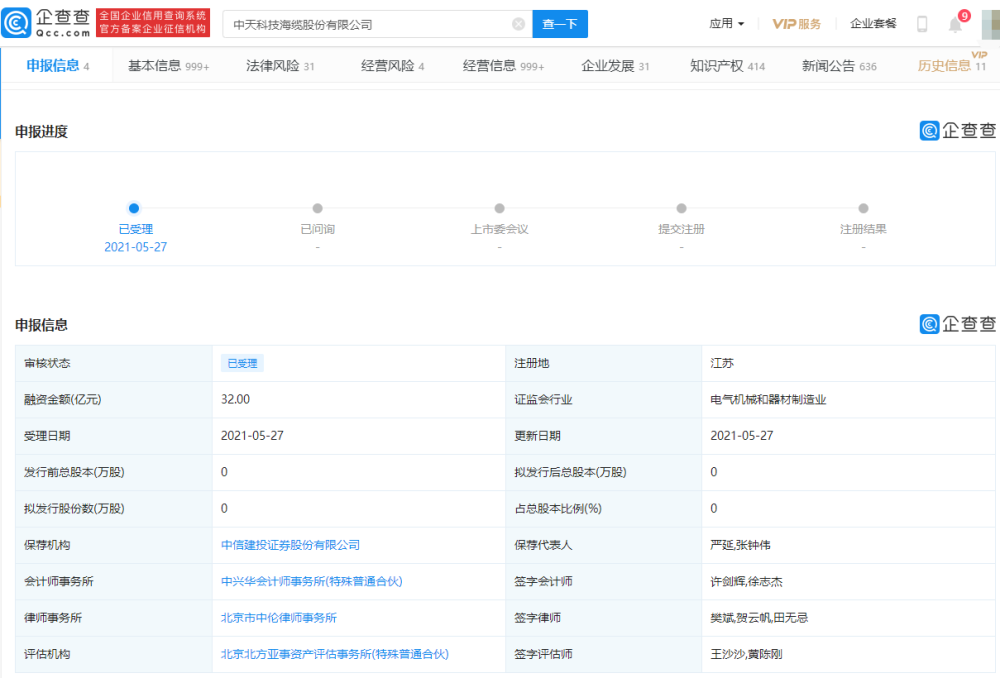The width and height of the screenshot is (1000, 678).
Task: Open the VIP服务 link
Action: (x=796, y=24)
